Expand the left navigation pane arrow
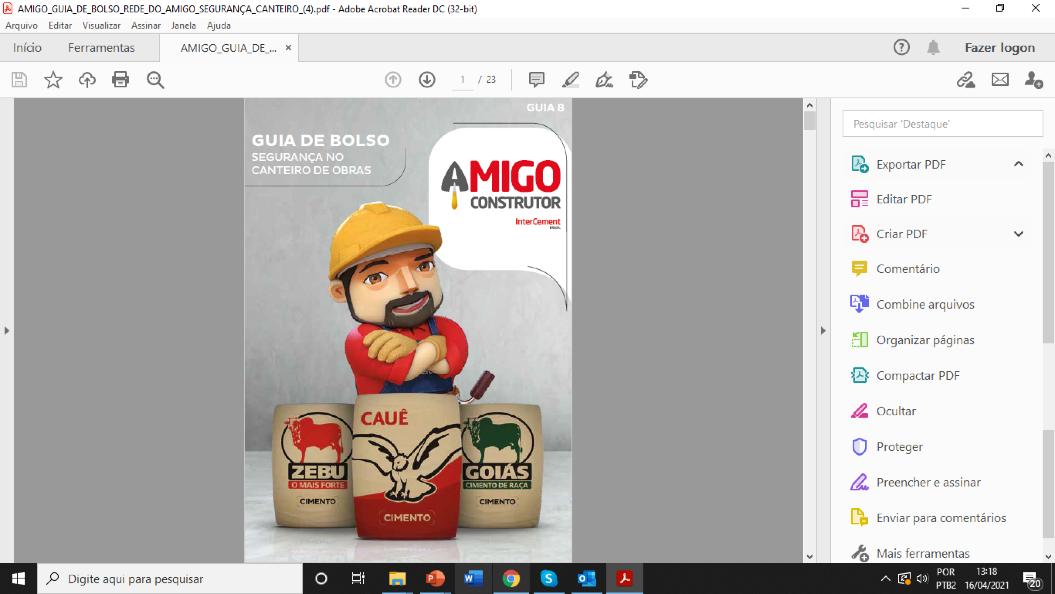 tap(7, 330)
